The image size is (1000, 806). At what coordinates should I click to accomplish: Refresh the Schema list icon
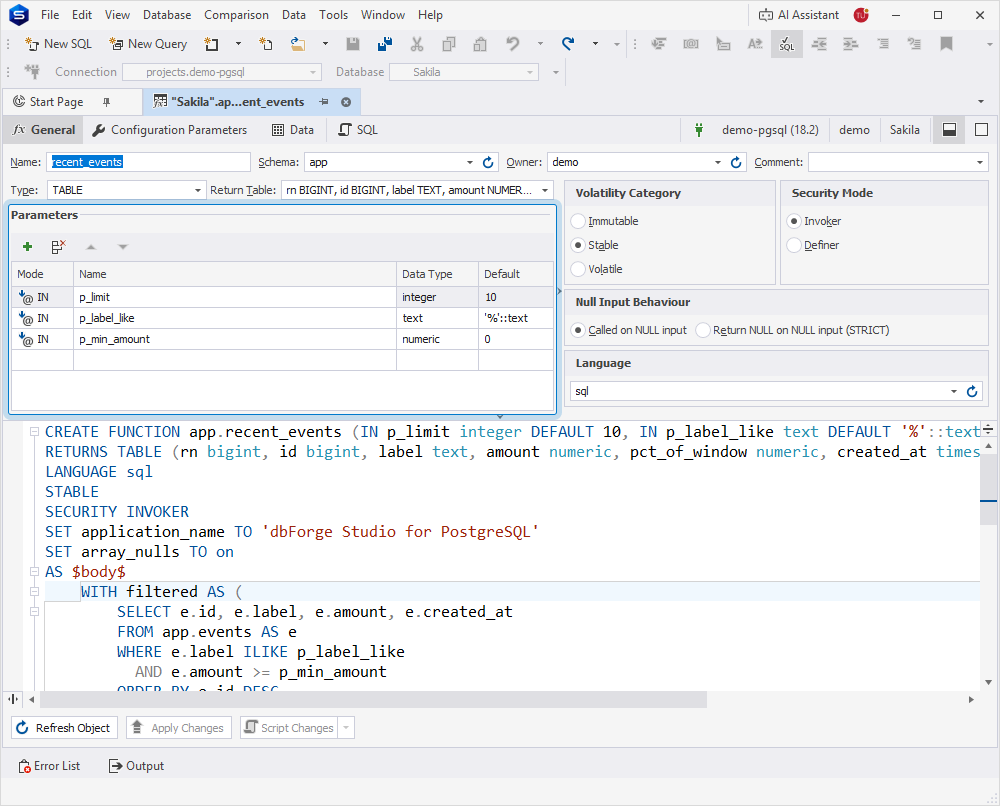[x=489, y=163]
